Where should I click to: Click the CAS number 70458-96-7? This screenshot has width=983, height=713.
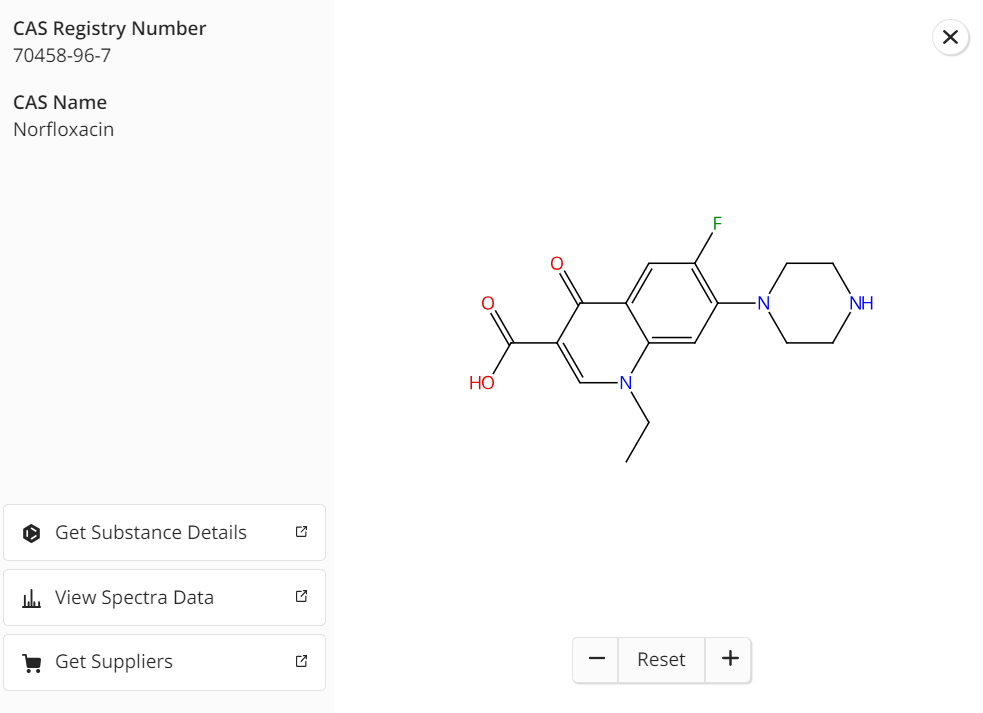tap(62, 56)
